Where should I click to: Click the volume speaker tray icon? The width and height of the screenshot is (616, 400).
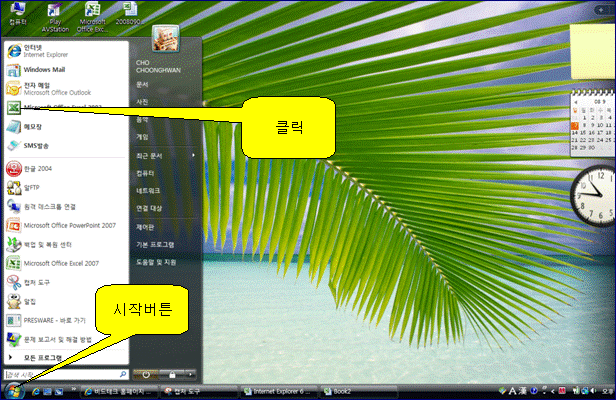(x=593, y=391)
